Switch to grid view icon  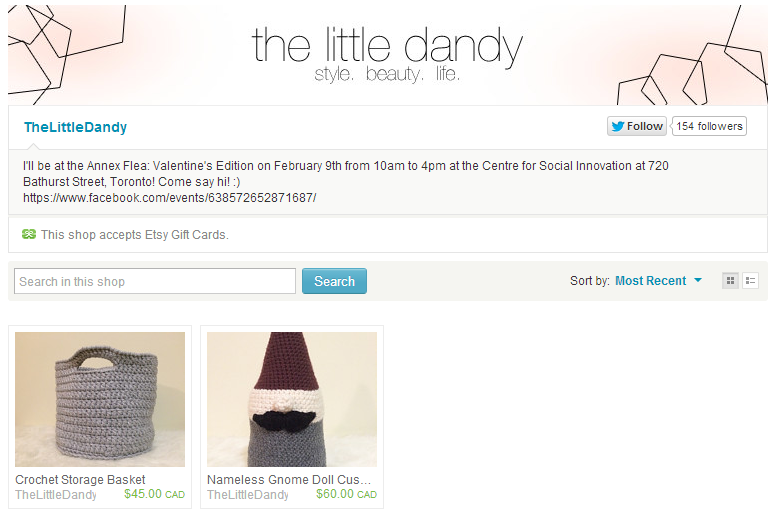(x=730, y=281)
